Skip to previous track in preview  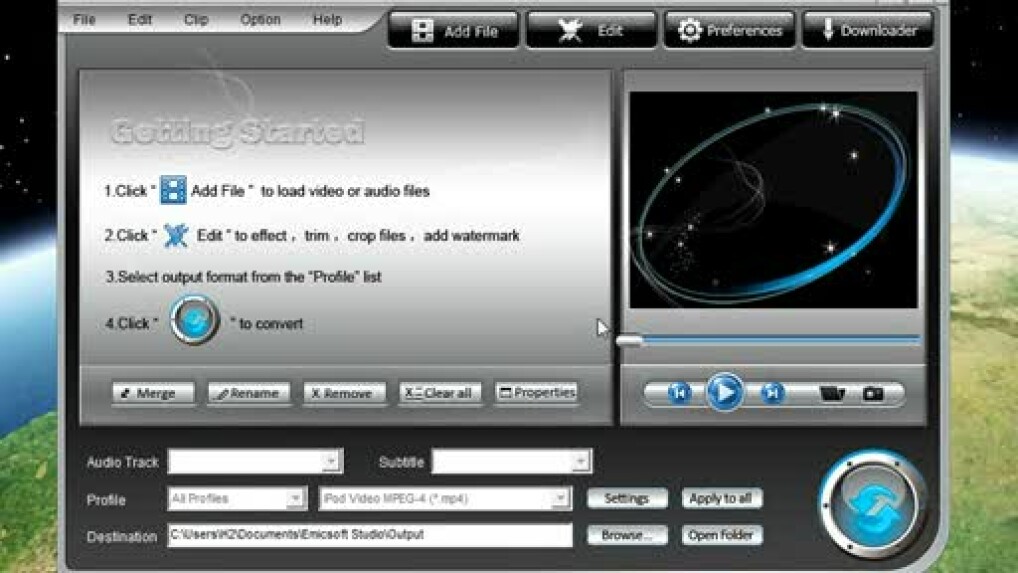pos(679,393)
